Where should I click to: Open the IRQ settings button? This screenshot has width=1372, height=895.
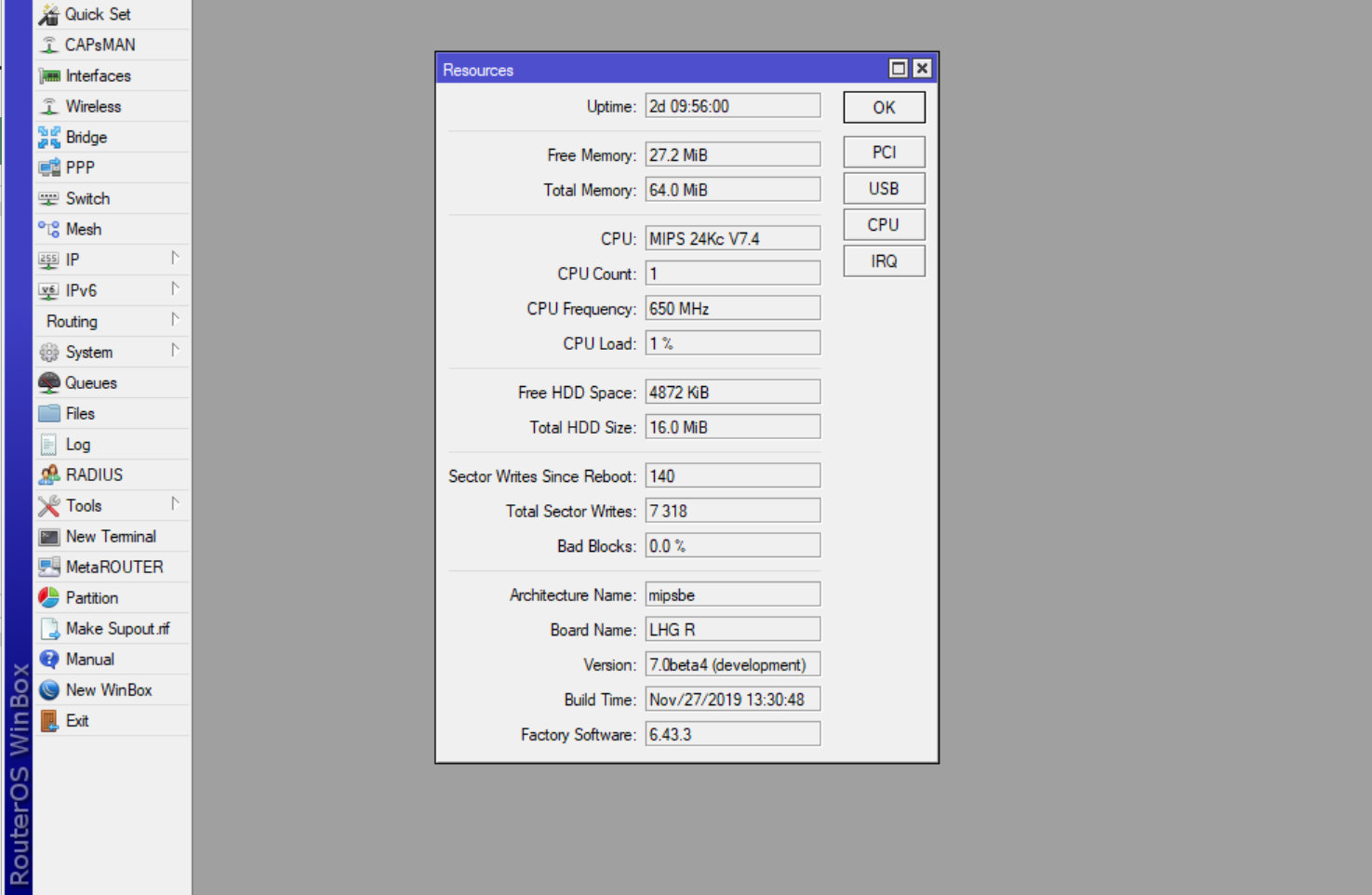(x=884, y=261)
